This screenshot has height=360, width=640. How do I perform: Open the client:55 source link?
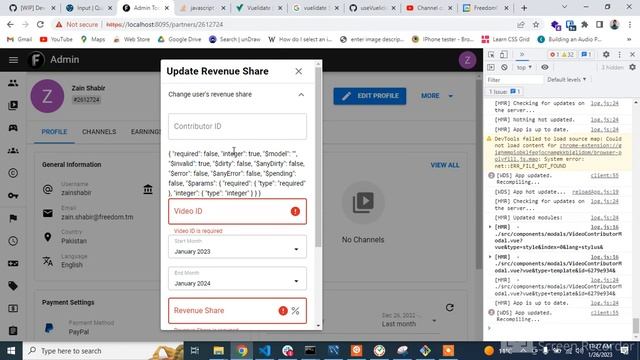(604, 176)
